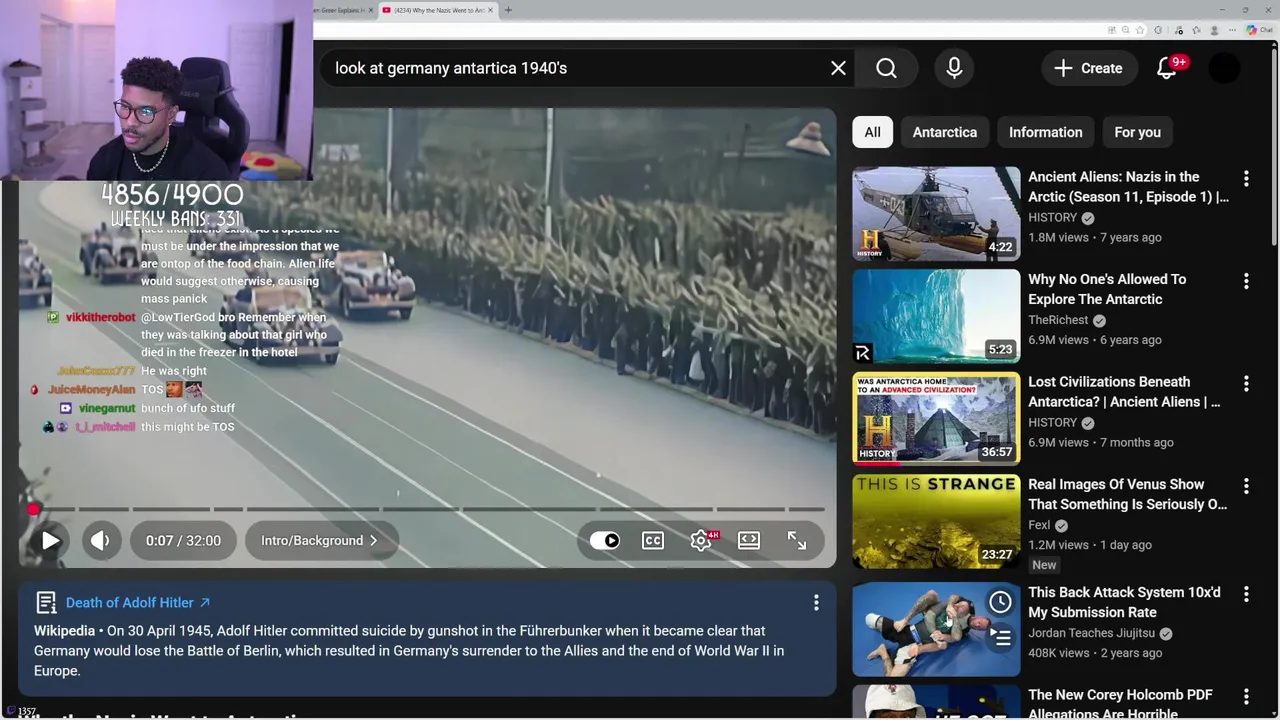Select the Information filter chip

pyautogui.click(x=1046, y=132)
